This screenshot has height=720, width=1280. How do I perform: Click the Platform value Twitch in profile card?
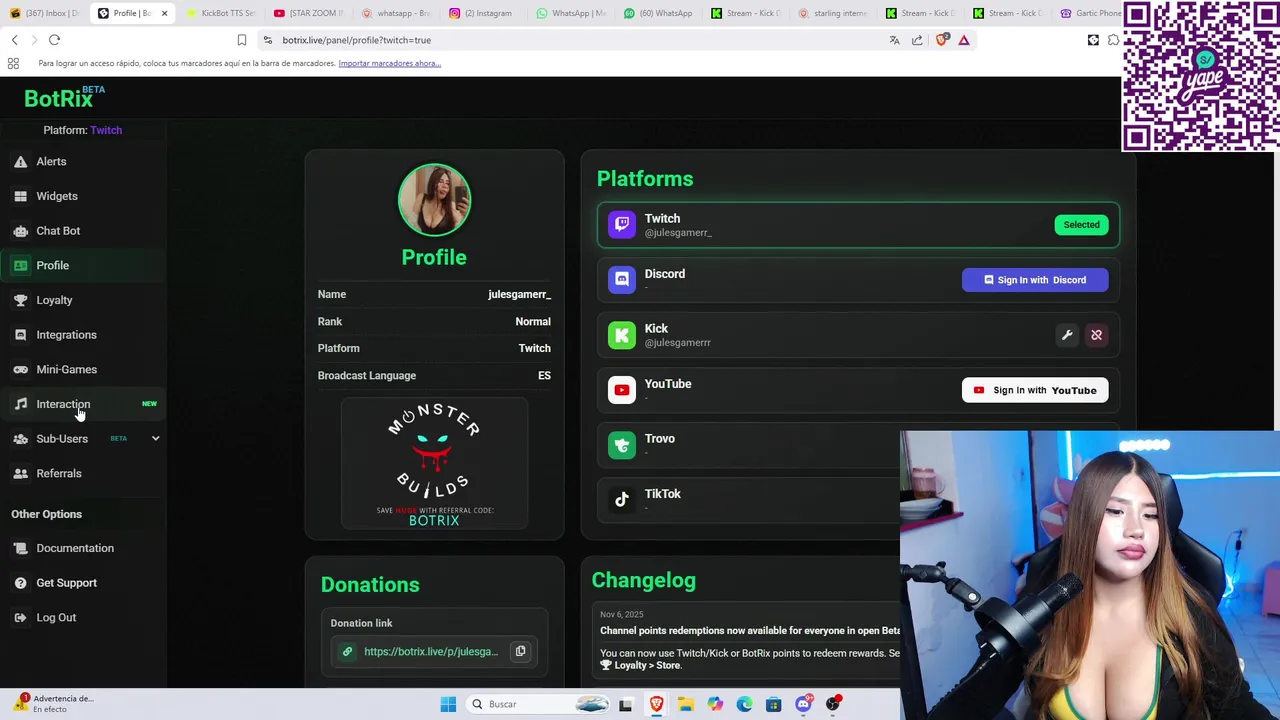[x=534, y=348]
